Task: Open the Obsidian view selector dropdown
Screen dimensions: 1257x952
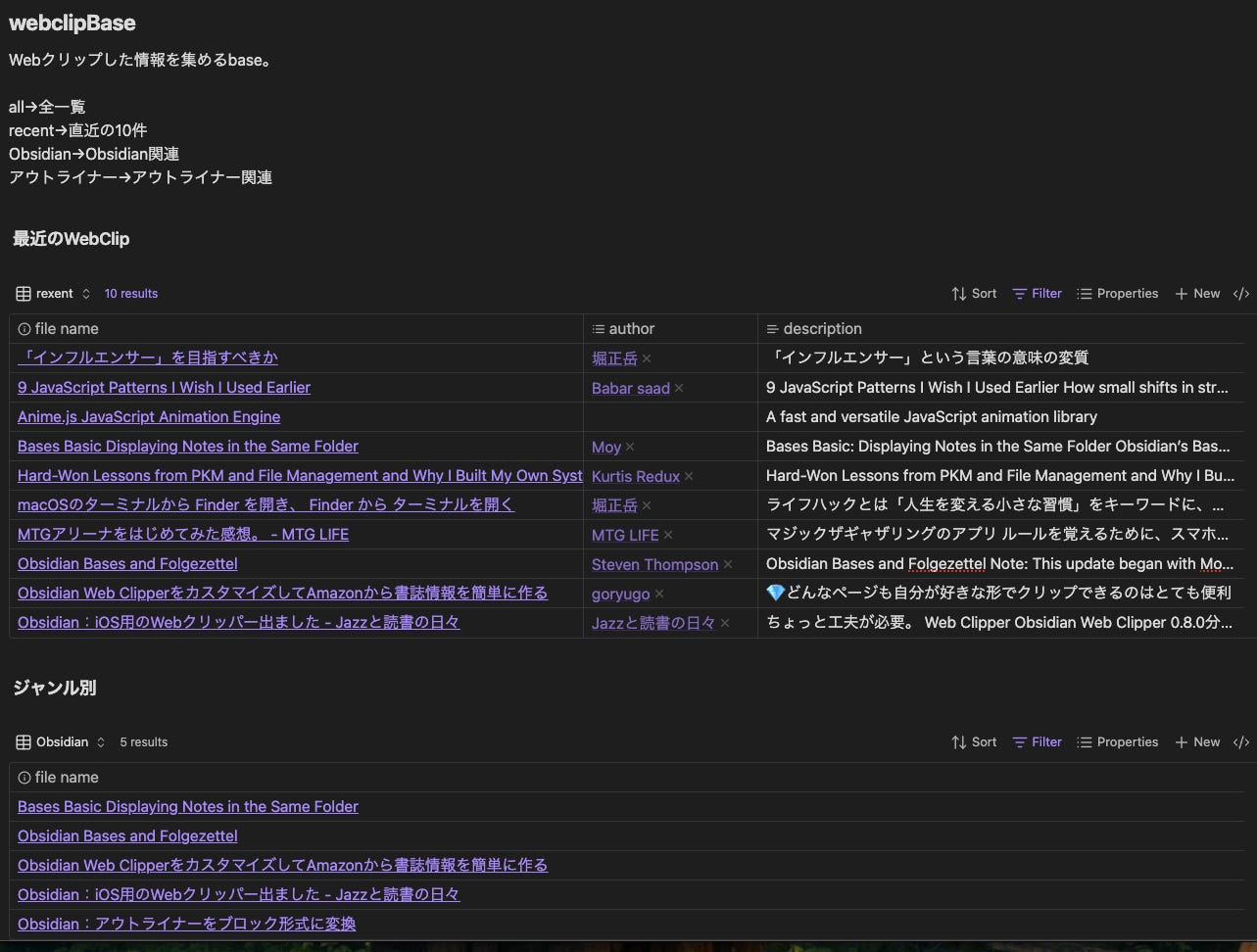Action: point(62,742)
